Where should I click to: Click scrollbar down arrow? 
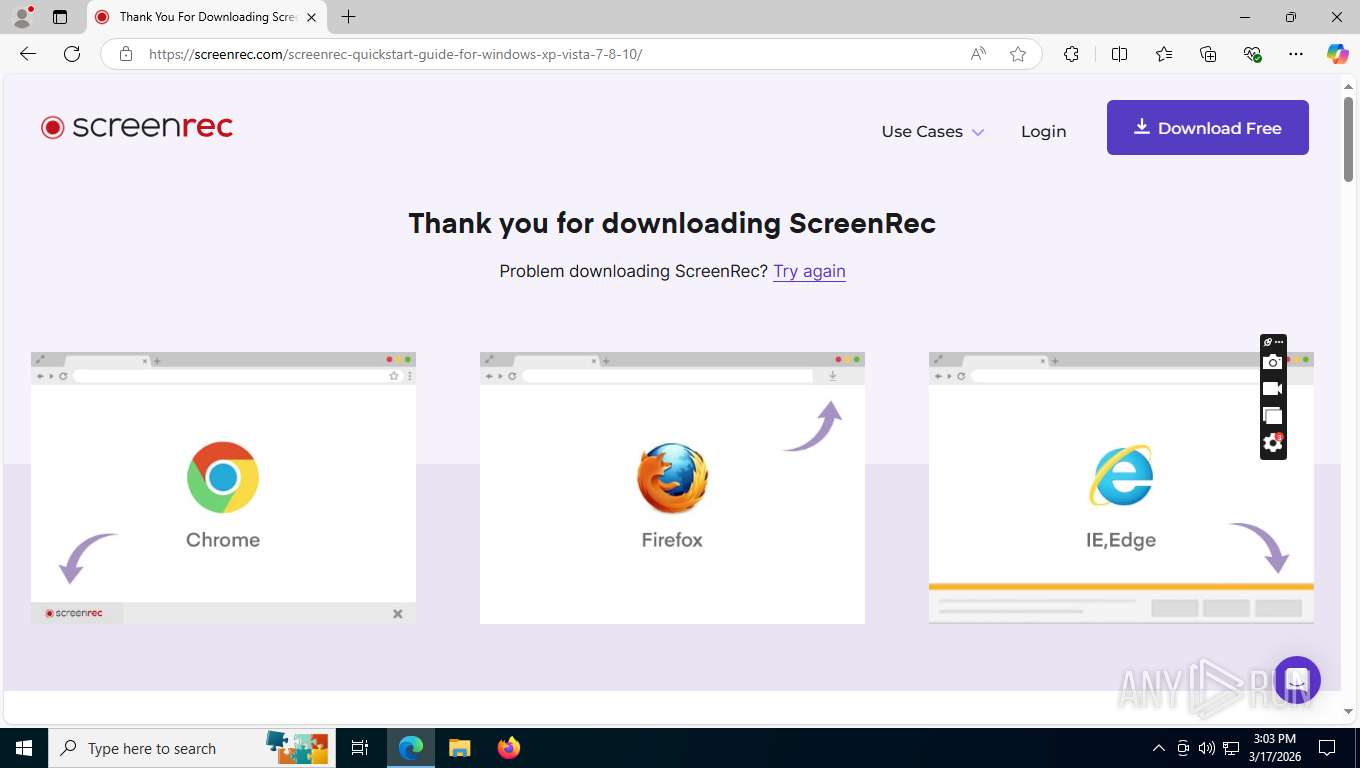(1348, 712)
